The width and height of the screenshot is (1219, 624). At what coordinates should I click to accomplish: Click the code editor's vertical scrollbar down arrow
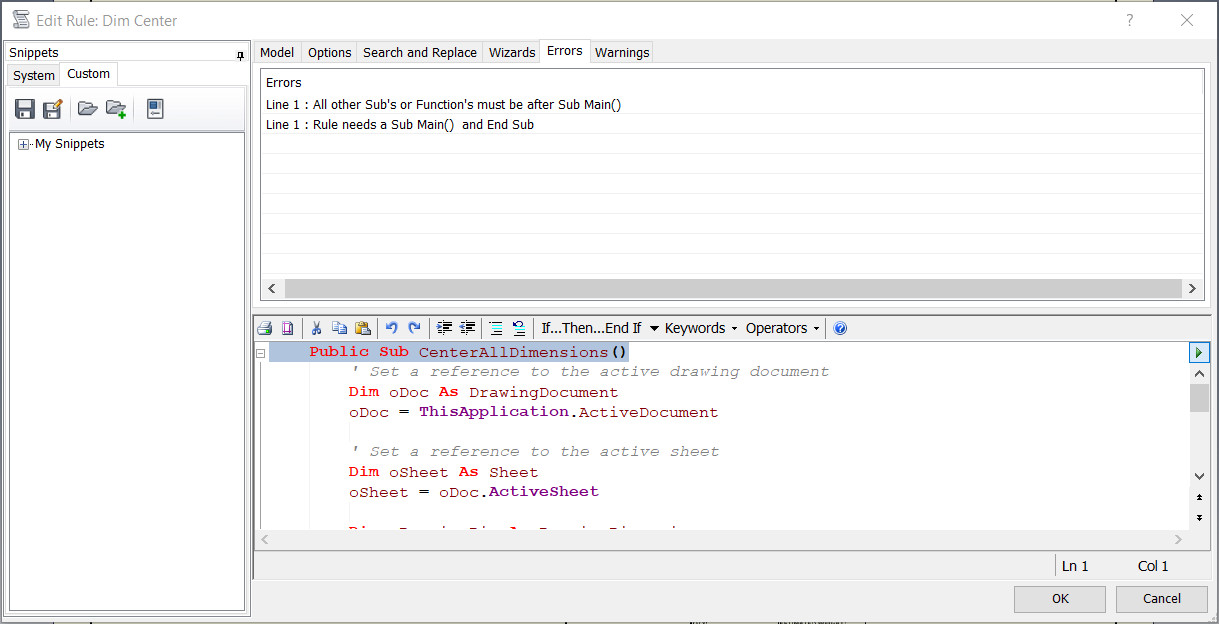click(x=1199, y=475)
